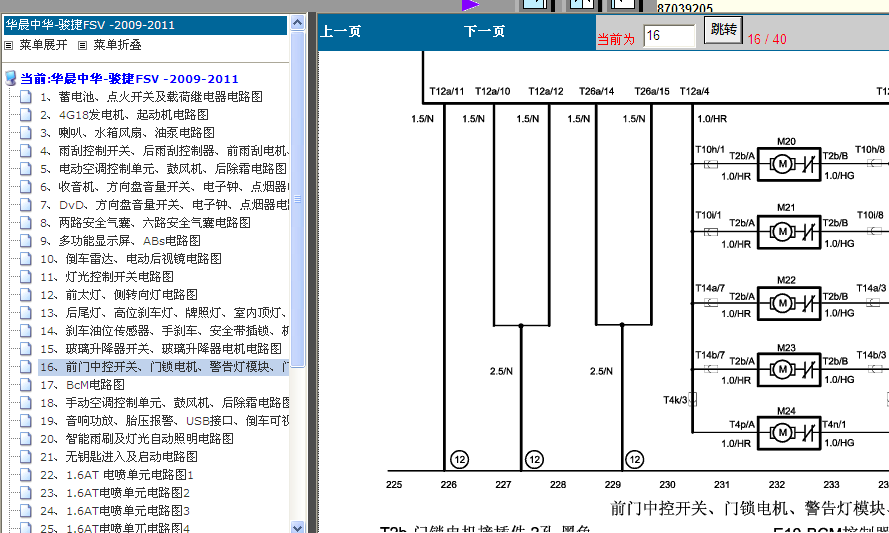Screen dimensions: 889x533
Task: Click page icon for item 11 灯光控制开关
Action: point(26,277)
